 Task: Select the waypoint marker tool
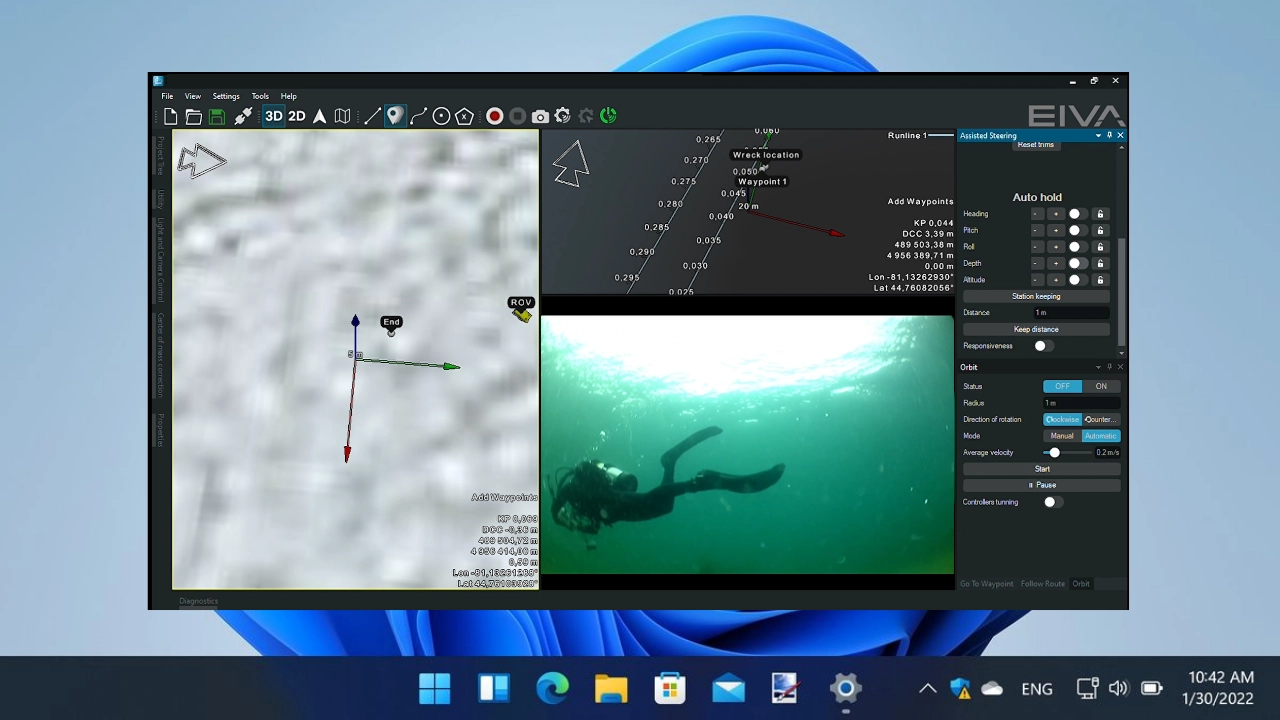coord(395,116)
